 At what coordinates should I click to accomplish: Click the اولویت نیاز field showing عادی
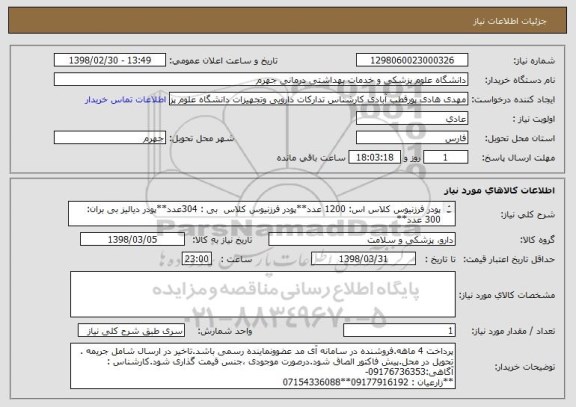click(x=412, y=119)
